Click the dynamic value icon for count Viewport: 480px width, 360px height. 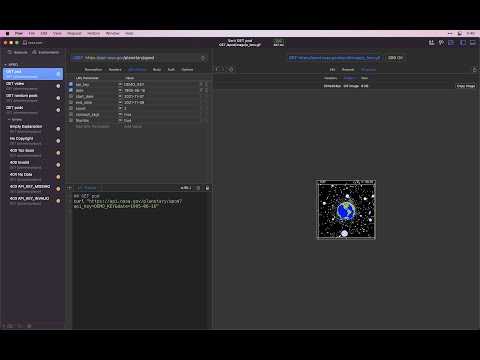pos(120,108)
